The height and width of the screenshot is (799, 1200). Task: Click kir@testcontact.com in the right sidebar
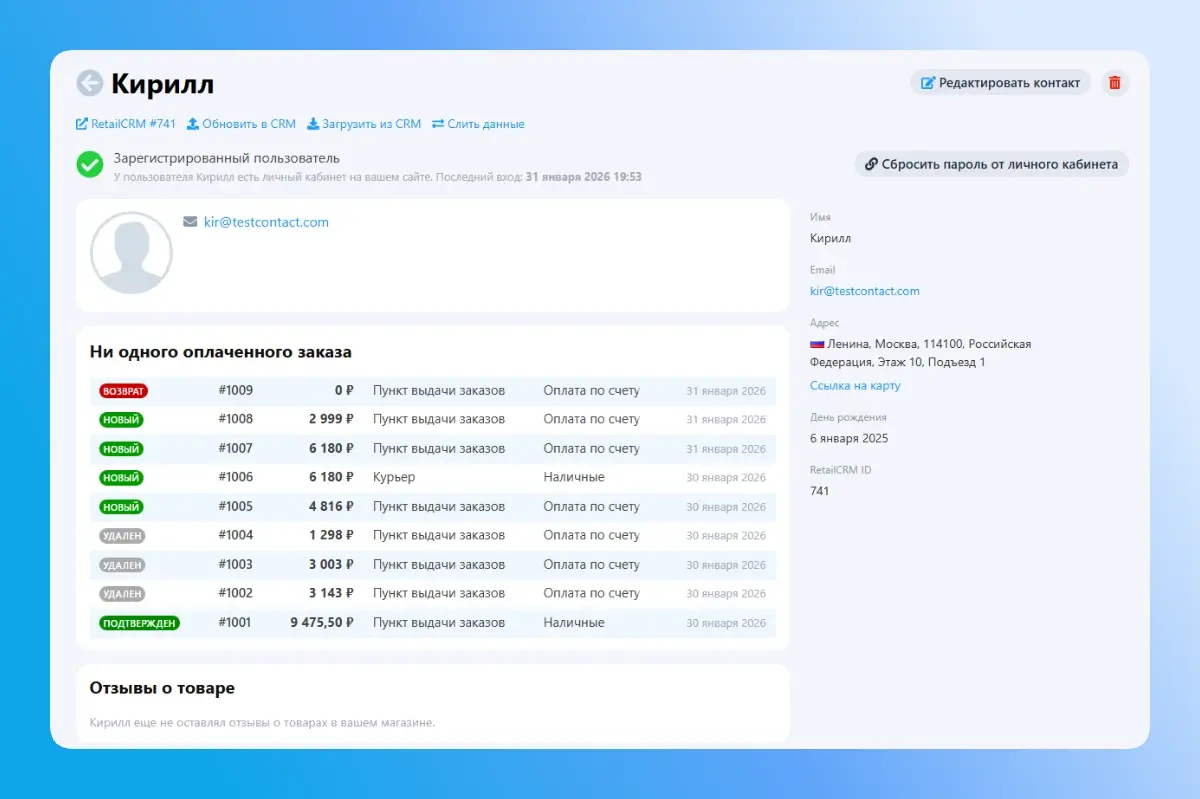[x=864, y=291]
